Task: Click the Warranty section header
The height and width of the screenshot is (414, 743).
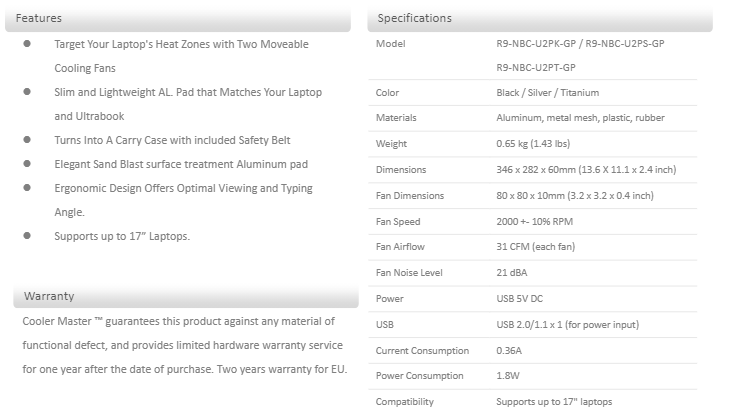Action: [x=49, y=296]
